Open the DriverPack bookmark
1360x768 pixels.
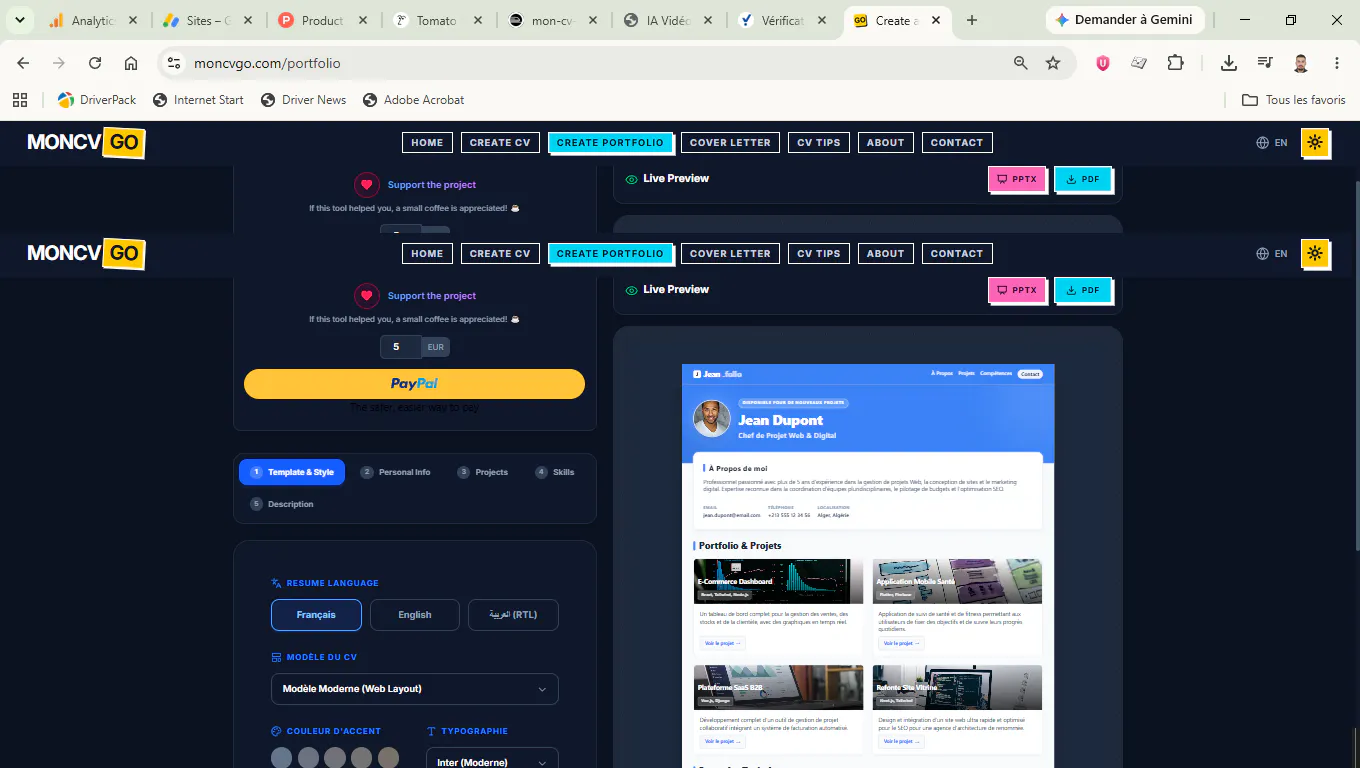[97, 100]
